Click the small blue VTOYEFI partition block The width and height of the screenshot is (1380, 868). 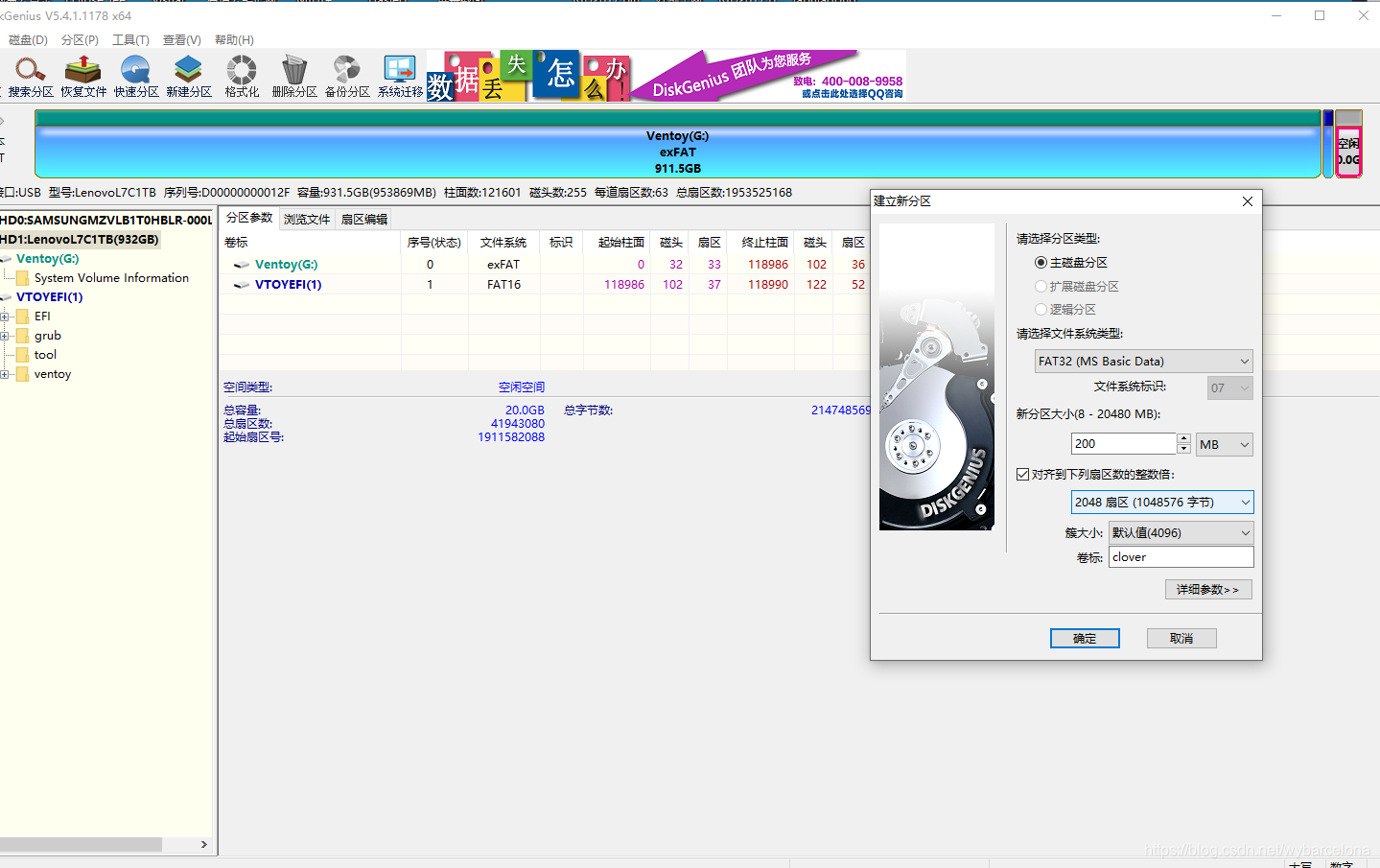point(1328,144)
